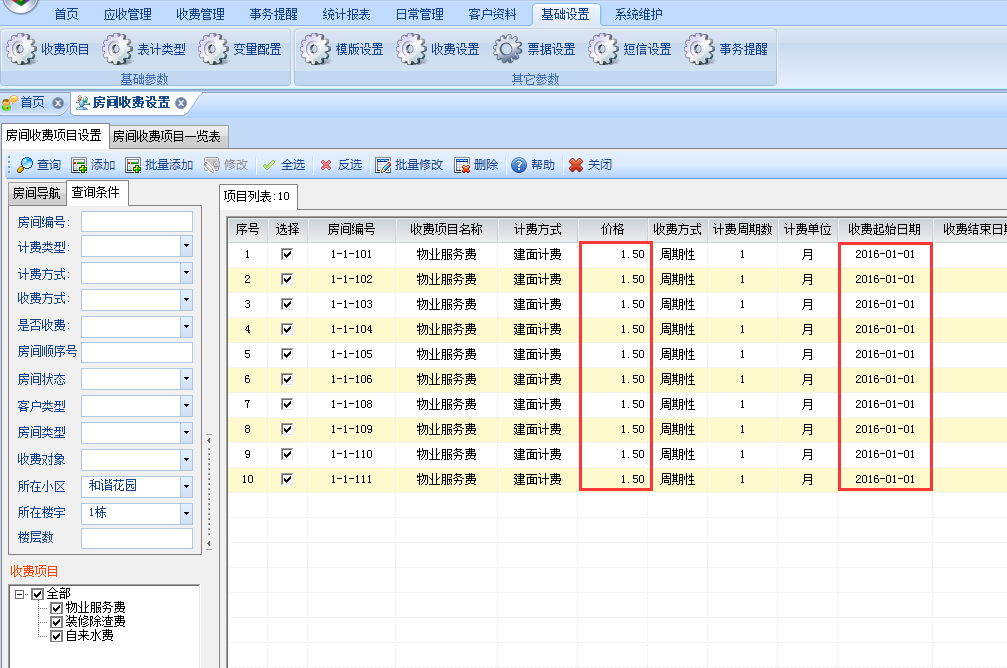
Task: Click the 批量添加 toolbar icon
Action: pyautogui.click(x=133, y=166)
